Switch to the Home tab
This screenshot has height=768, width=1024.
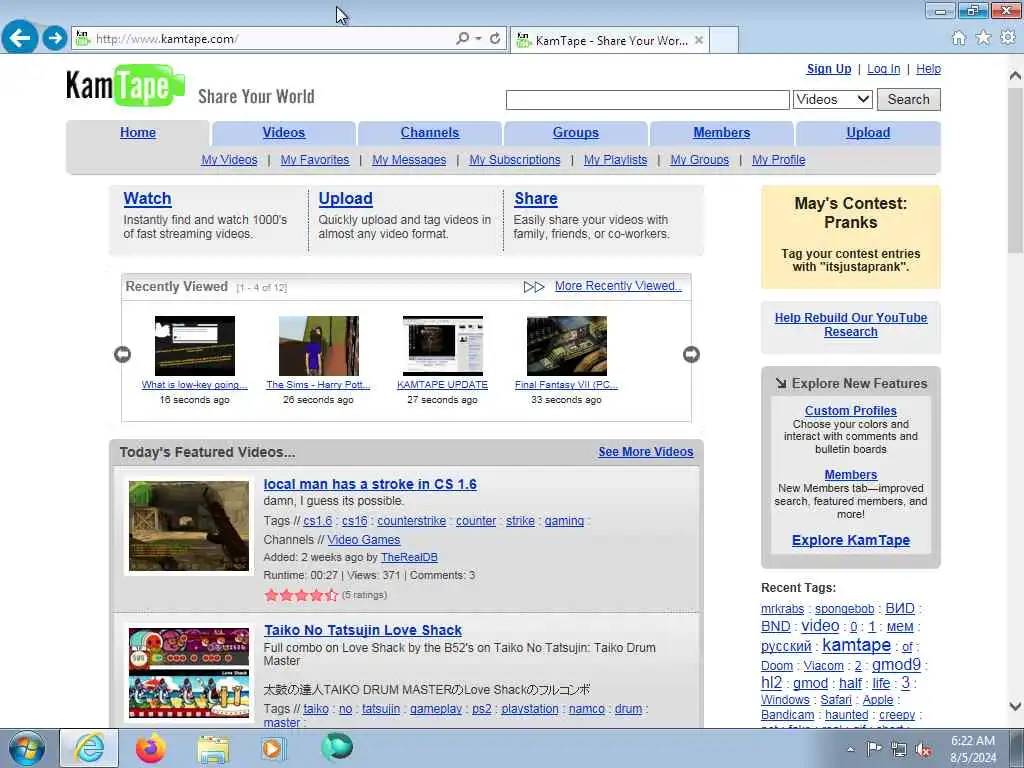pos(138,133)
